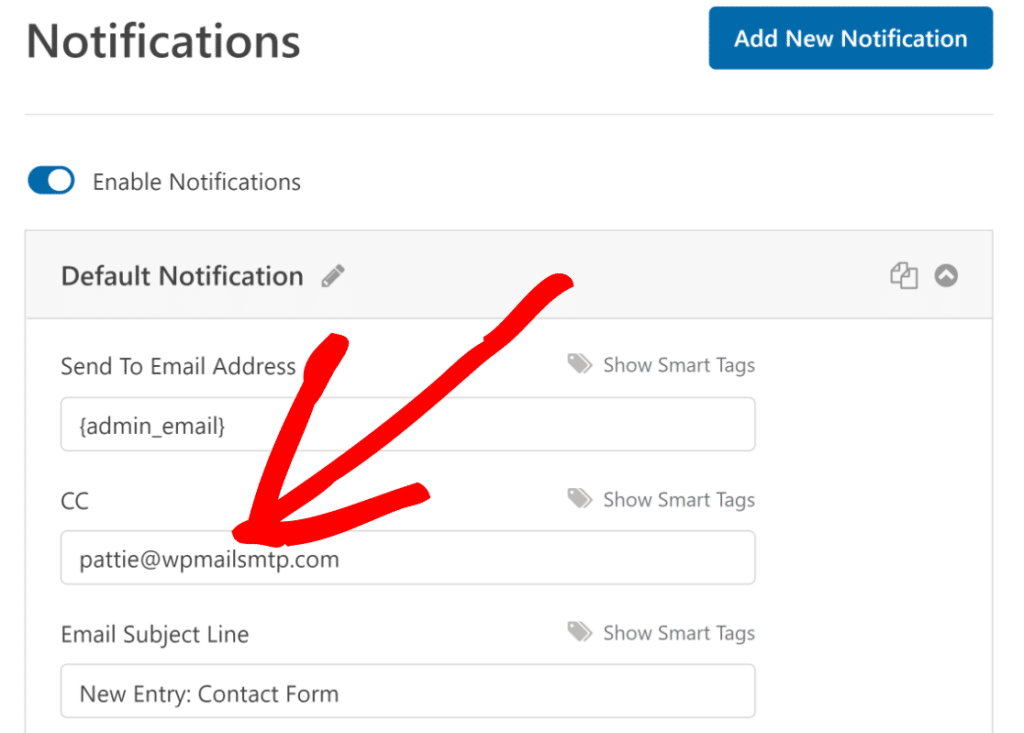The width and height of the screenshot is (1024, 733).
Task: Click the tag icon beside Email Subject Line
Action: pos(580,632)
